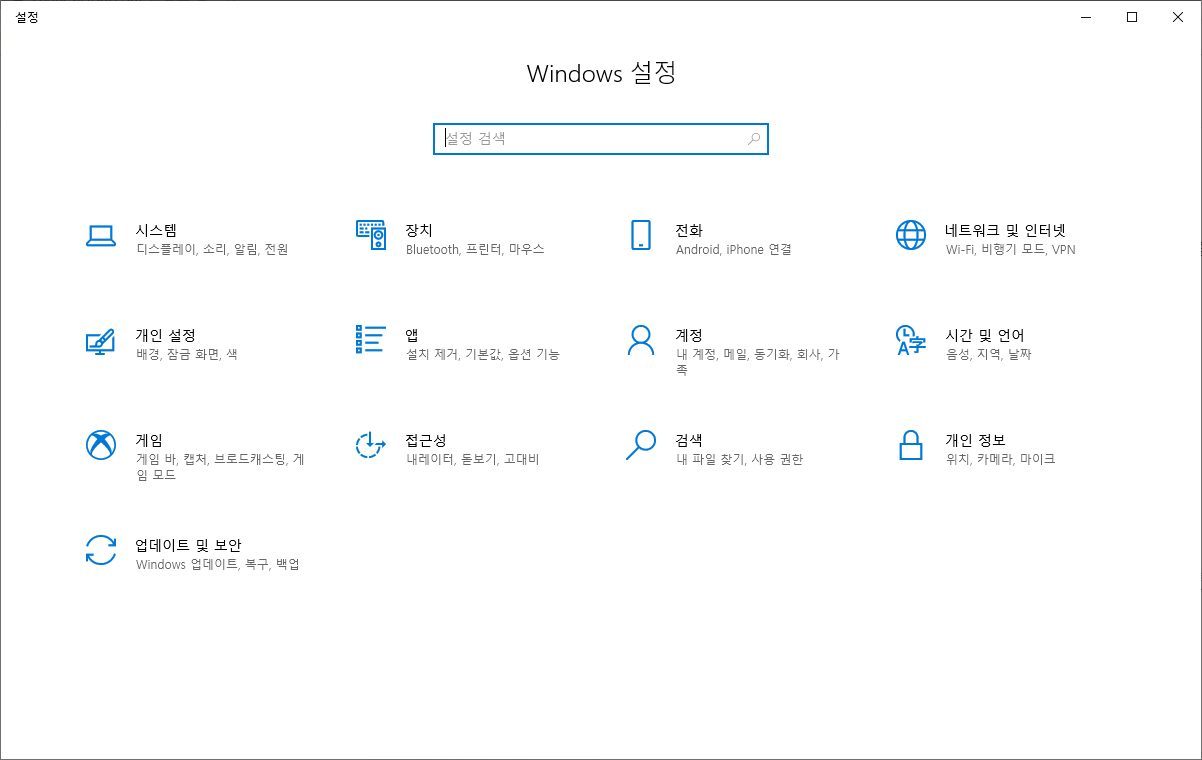The width and height of the screenshot is (1202, 760).
Task: Select the 검색 category title
Action: coord(689,440)
